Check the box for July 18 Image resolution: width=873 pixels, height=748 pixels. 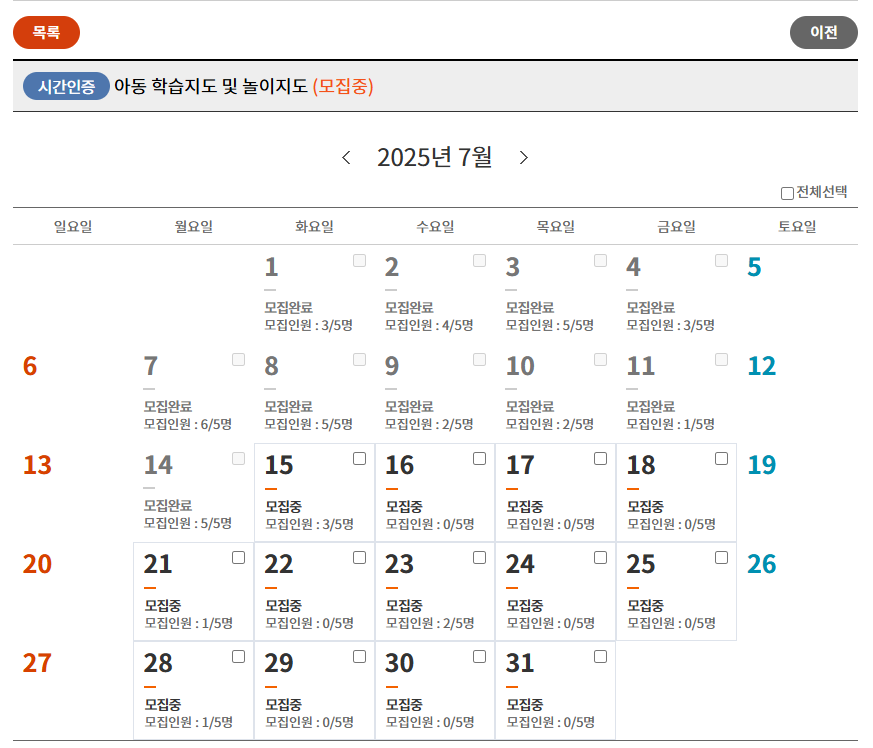(x=721, y=458)
